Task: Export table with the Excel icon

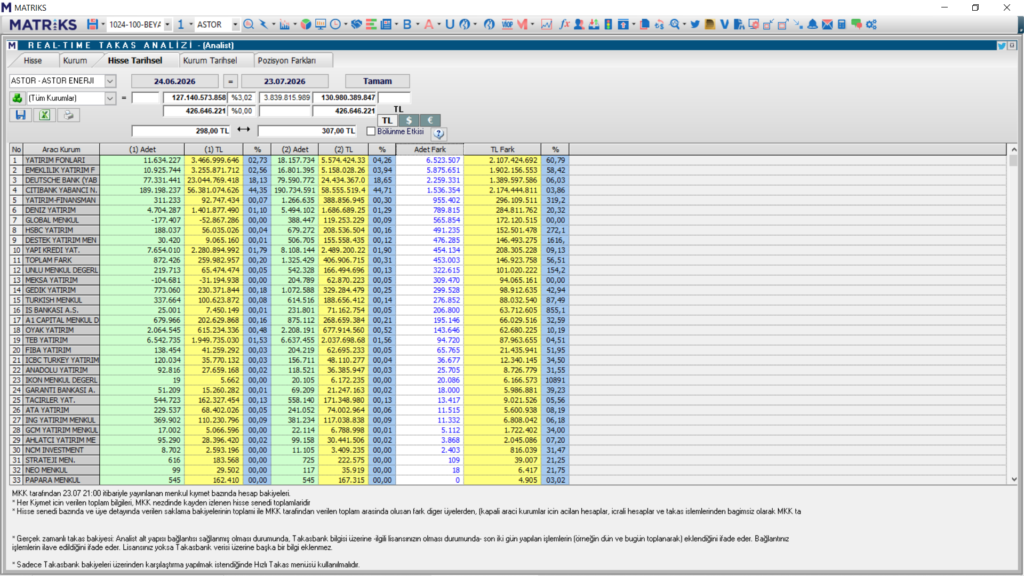Action: [x=44, y=115]
